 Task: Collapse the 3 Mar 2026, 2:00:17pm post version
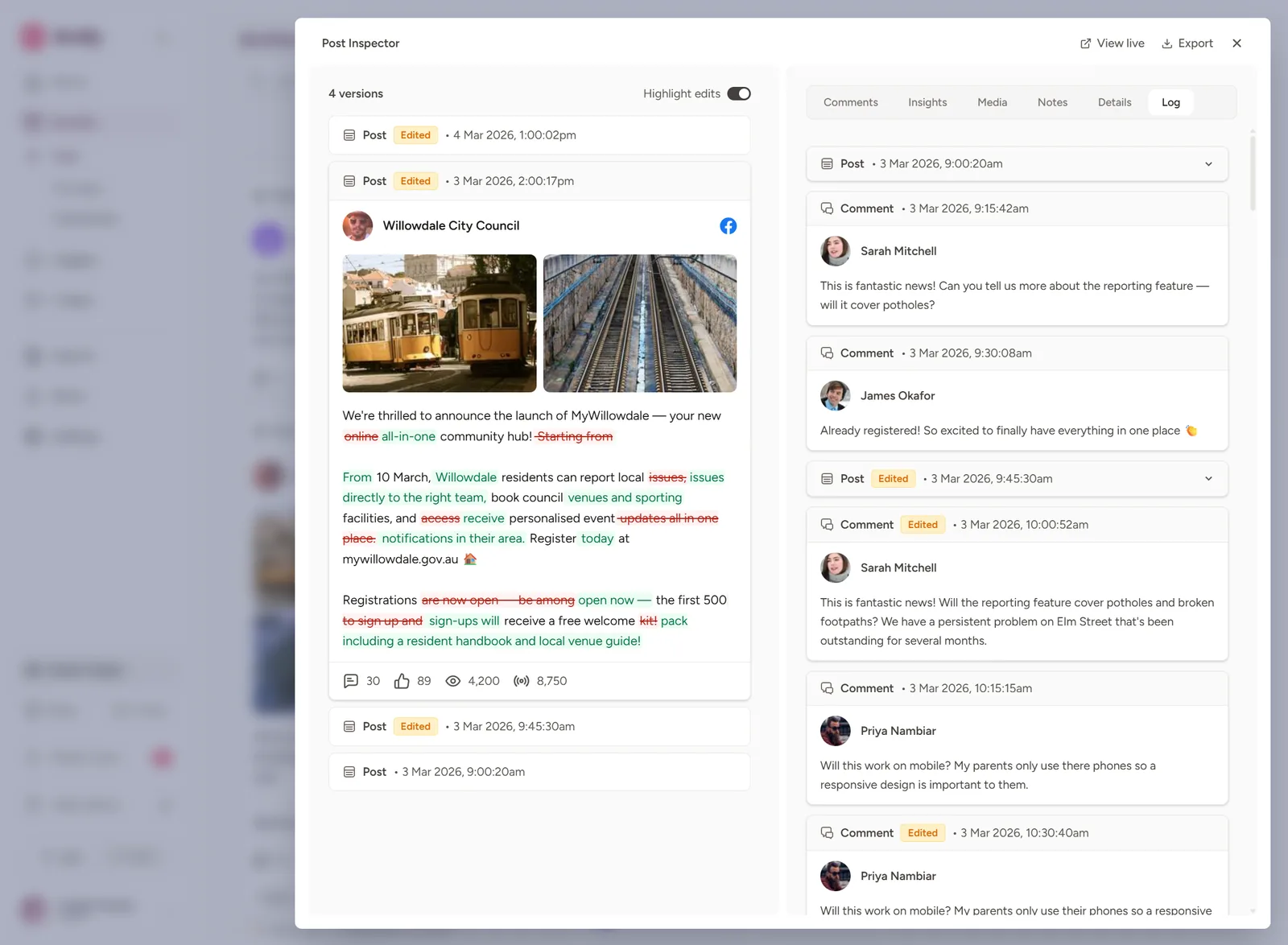(x=539, y=181)
